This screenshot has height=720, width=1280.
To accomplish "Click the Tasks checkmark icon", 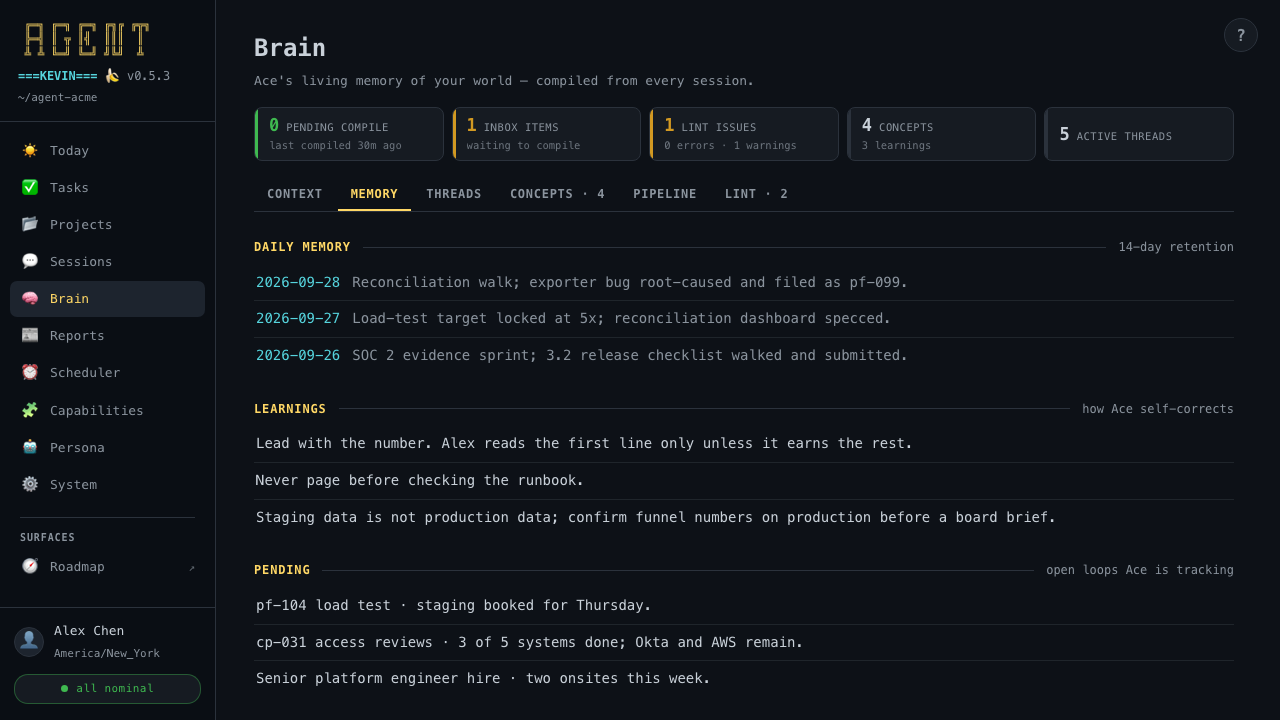I will pos(30,187).
